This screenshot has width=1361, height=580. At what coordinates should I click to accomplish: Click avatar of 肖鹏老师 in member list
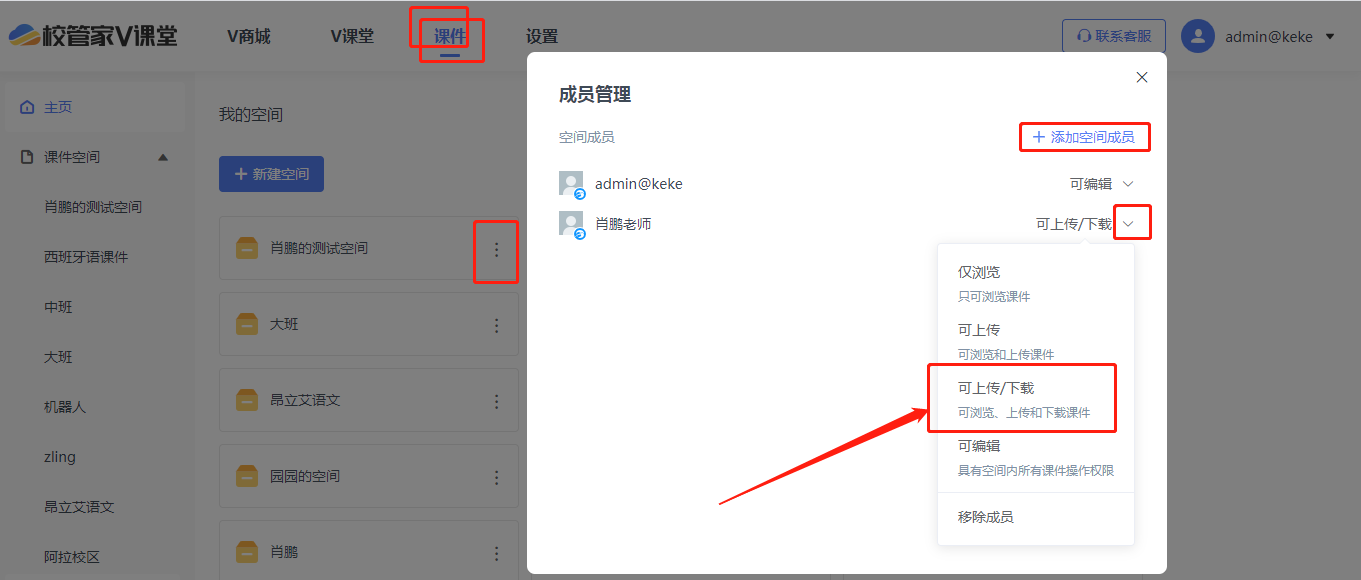[571, 224]
